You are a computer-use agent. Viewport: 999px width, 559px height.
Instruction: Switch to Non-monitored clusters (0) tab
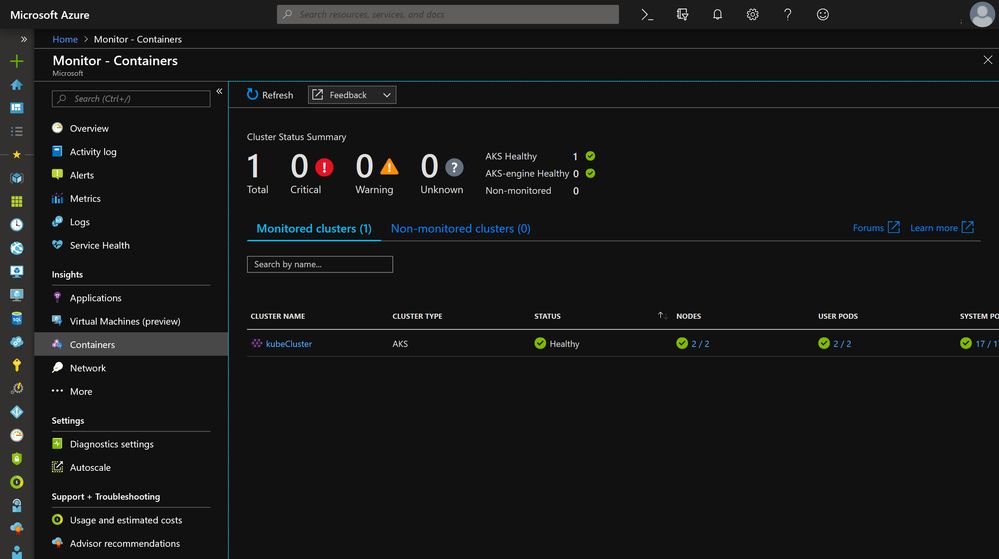click(x=460, y=229)
